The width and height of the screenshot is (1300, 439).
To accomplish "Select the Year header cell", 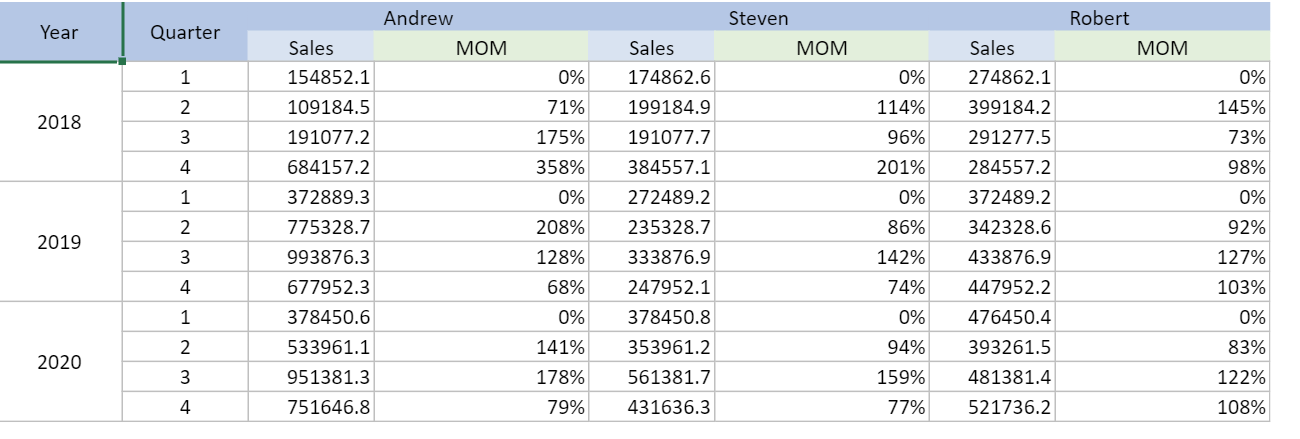I will (x=61, y=32).
